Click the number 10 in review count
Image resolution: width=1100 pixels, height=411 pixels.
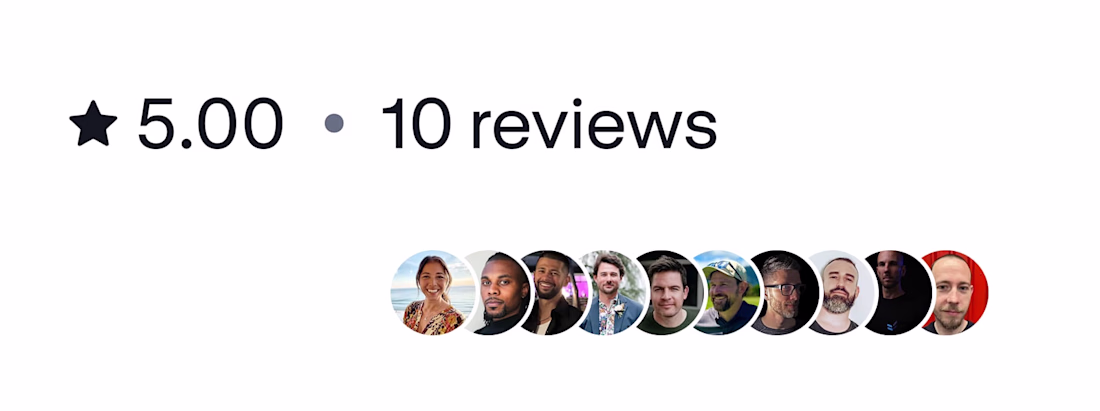[x=415, y=123]
